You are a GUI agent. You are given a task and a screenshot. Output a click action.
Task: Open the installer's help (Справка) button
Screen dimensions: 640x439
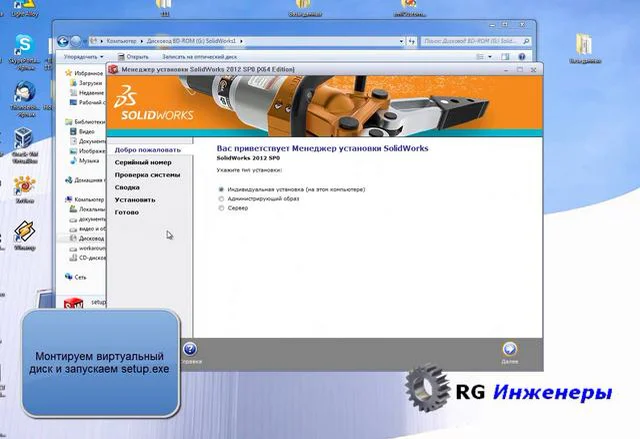point(190,349)
